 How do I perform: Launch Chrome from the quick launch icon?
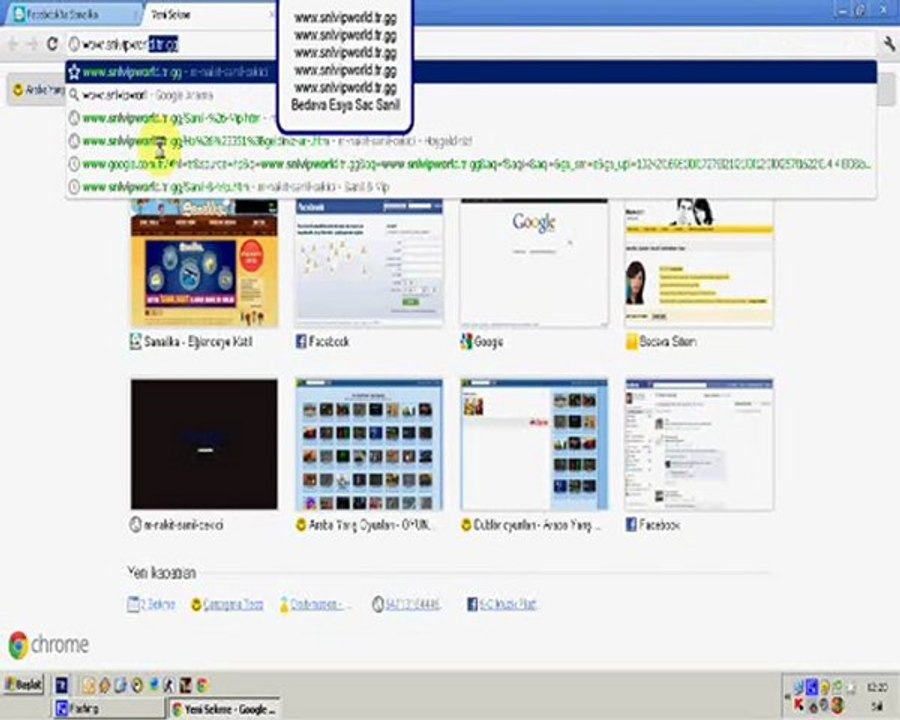(202, 685)
